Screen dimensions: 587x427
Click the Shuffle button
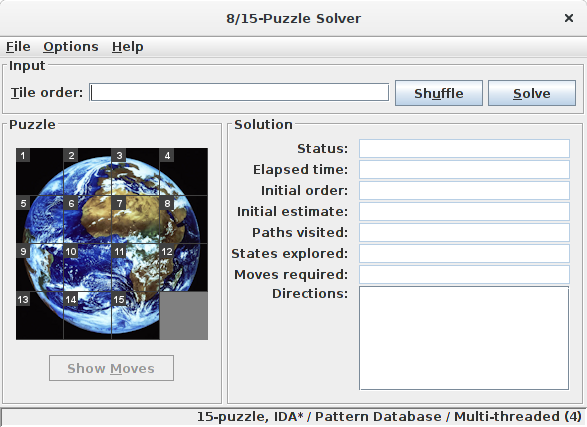(439, 93)
